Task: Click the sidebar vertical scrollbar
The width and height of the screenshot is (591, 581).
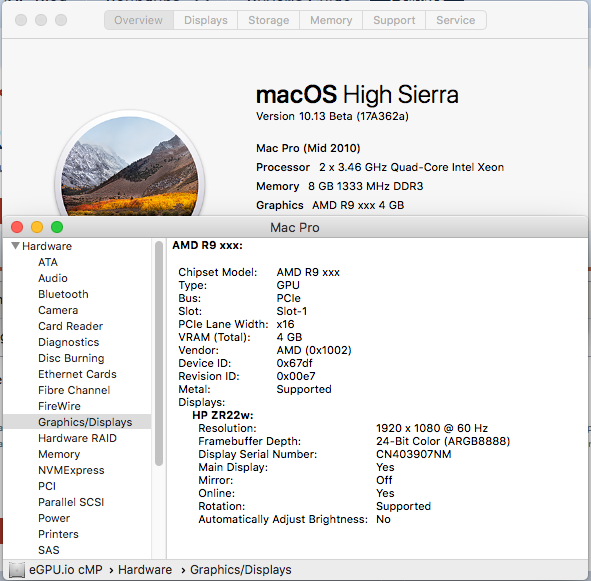Action: (x=159, y=354)
